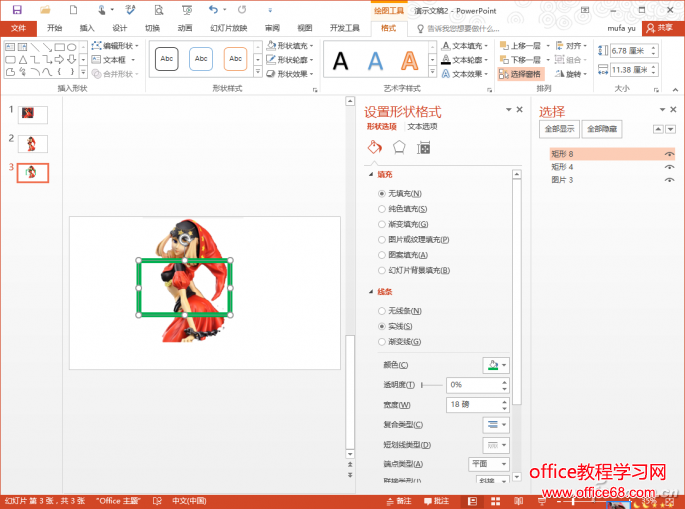Select Solid fill (纯色填充) radio button
The width and height of the screenshot is (685, 509).
[381, 209]
